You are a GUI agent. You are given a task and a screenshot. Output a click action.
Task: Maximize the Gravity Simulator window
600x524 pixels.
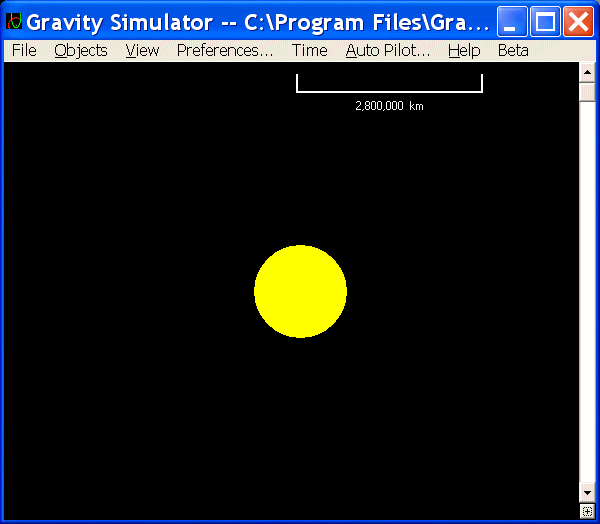[545, 21]
